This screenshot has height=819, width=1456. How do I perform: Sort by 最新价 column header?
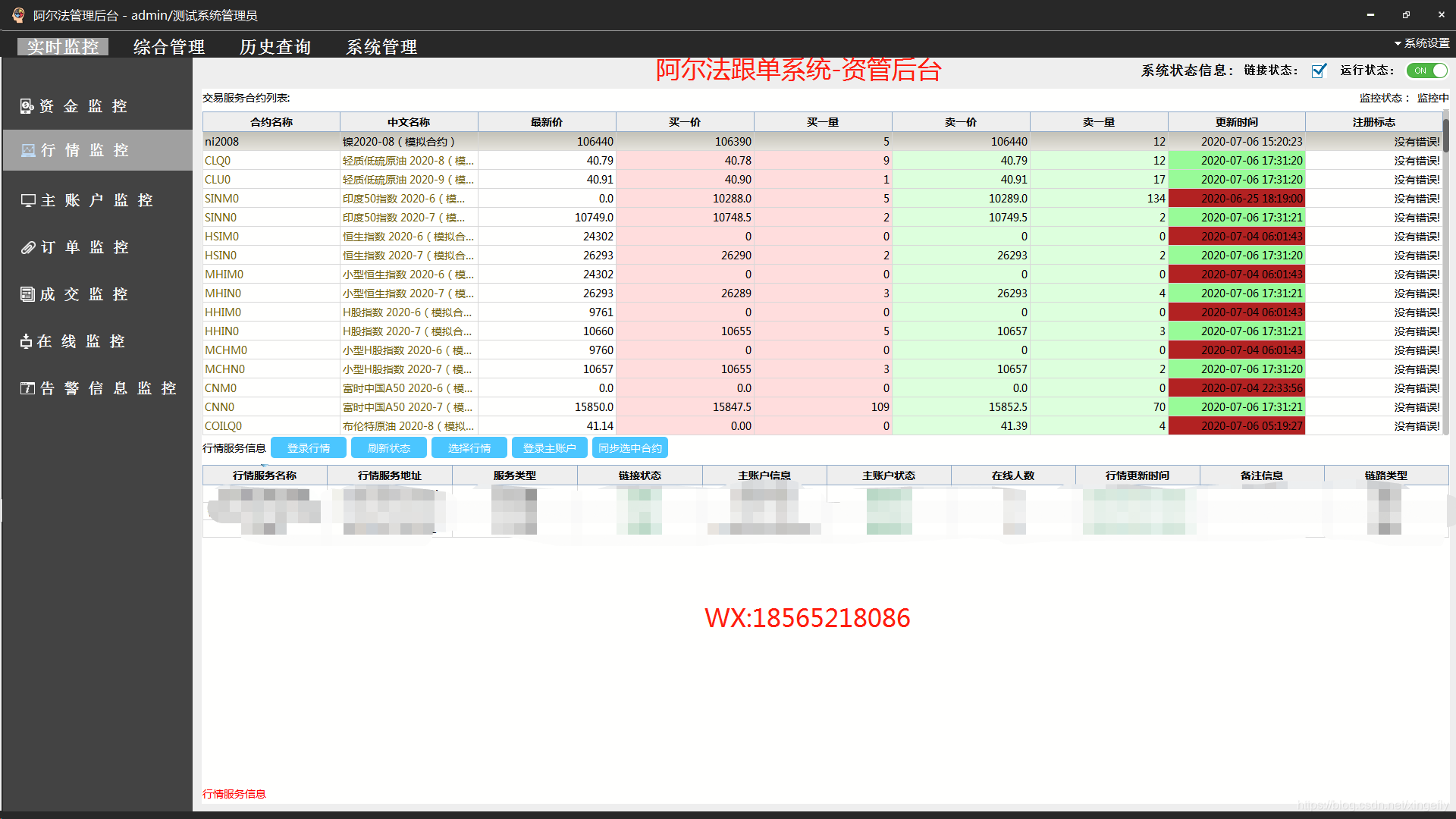click(547, 122)
